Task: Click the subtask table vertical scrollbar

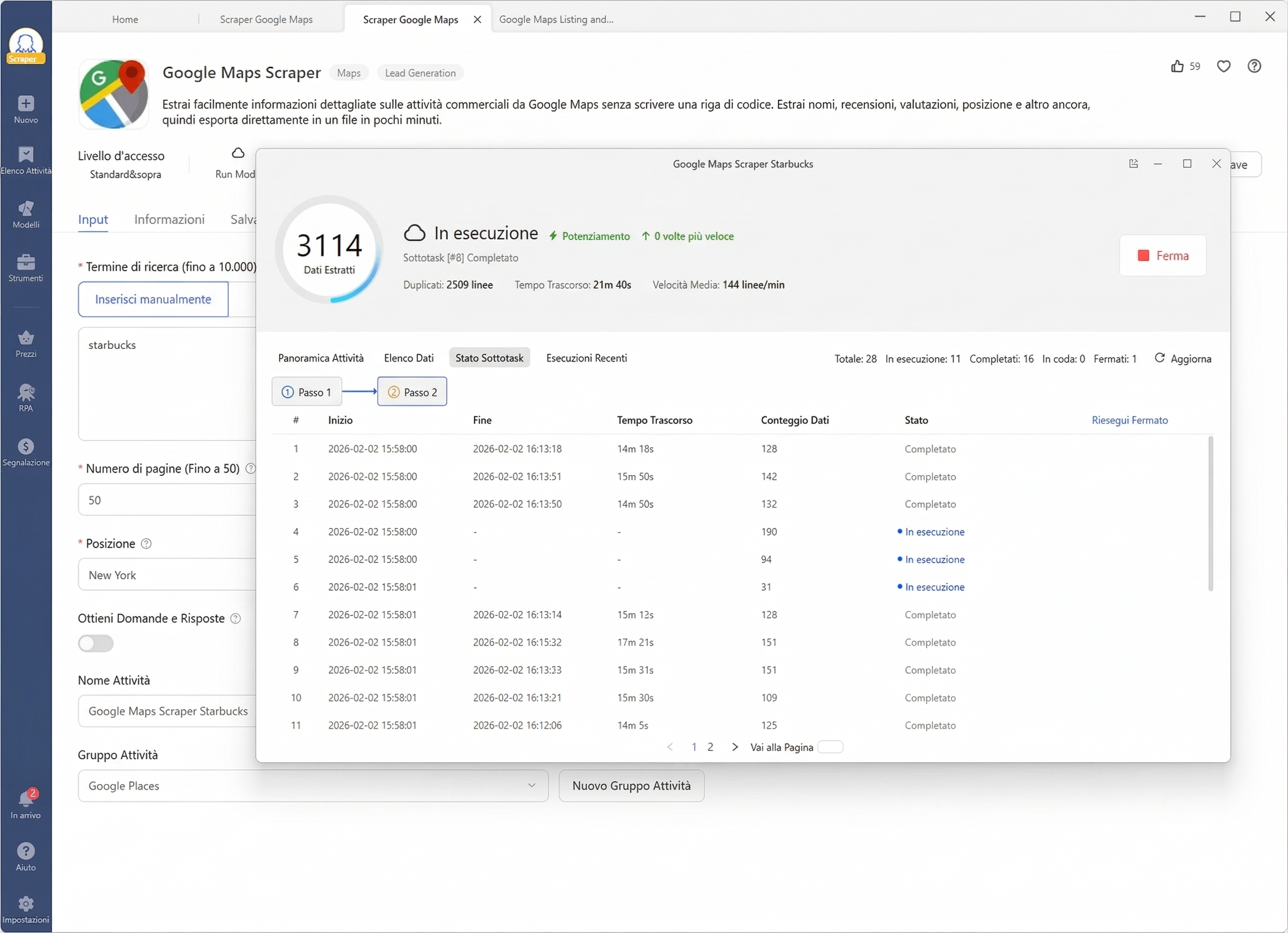Action: click(x=1210, y=514)
